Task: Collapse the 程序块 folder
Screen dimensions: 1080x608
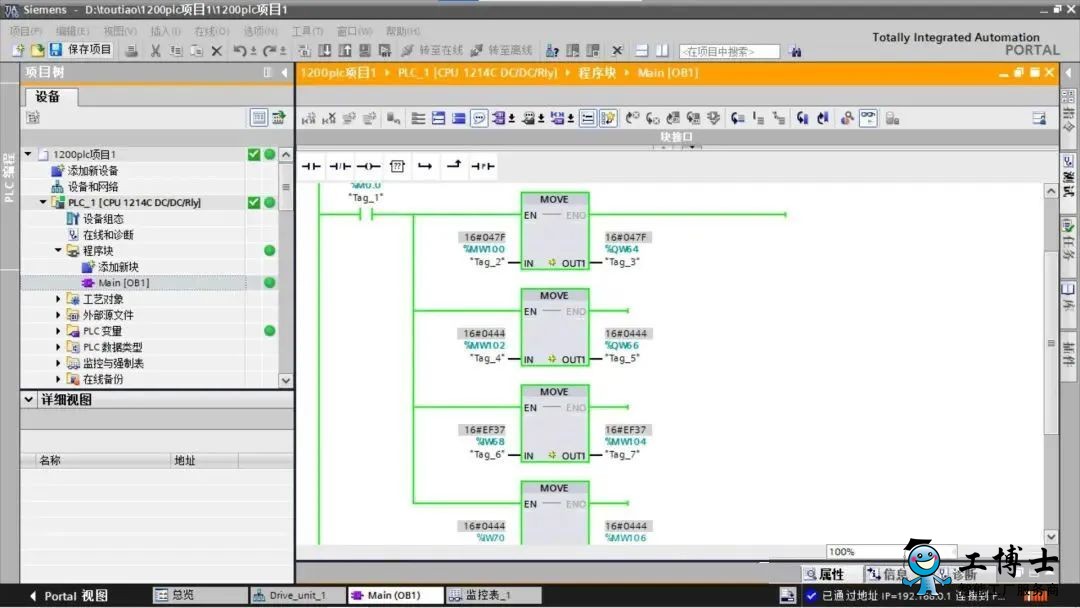Action: (x=59, y=251)
